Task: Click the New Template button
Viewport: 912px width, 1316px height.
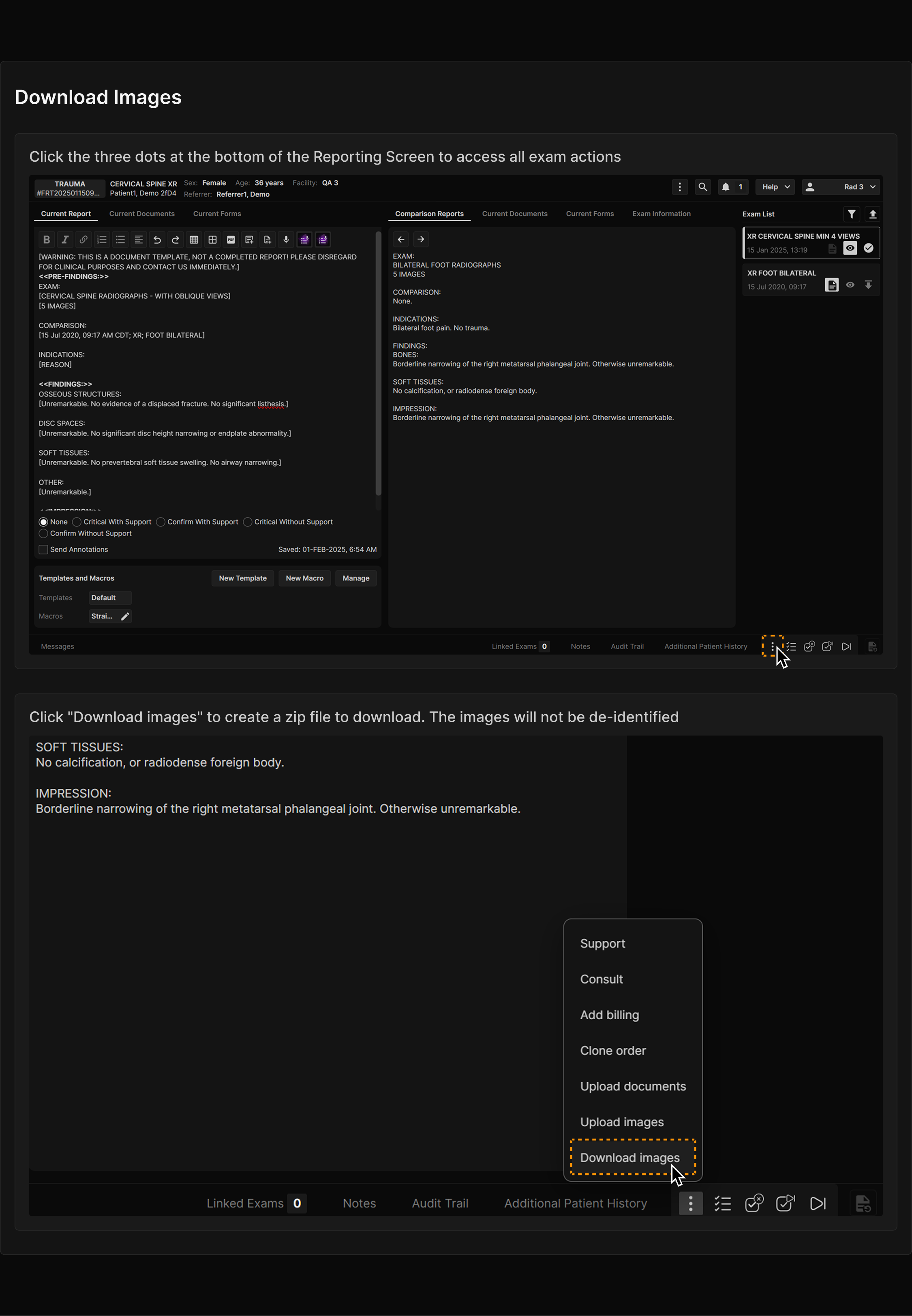Action: [x=242, y=578]
